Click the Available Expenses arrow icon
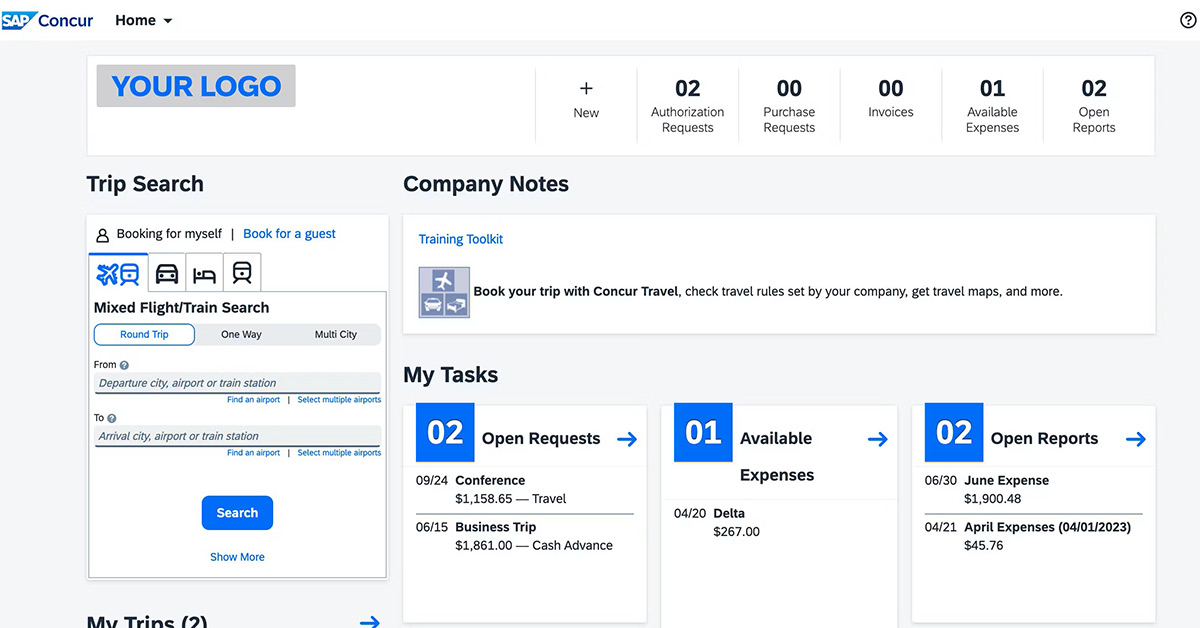This screenshot has height=628, width=1200. (877, 439)
